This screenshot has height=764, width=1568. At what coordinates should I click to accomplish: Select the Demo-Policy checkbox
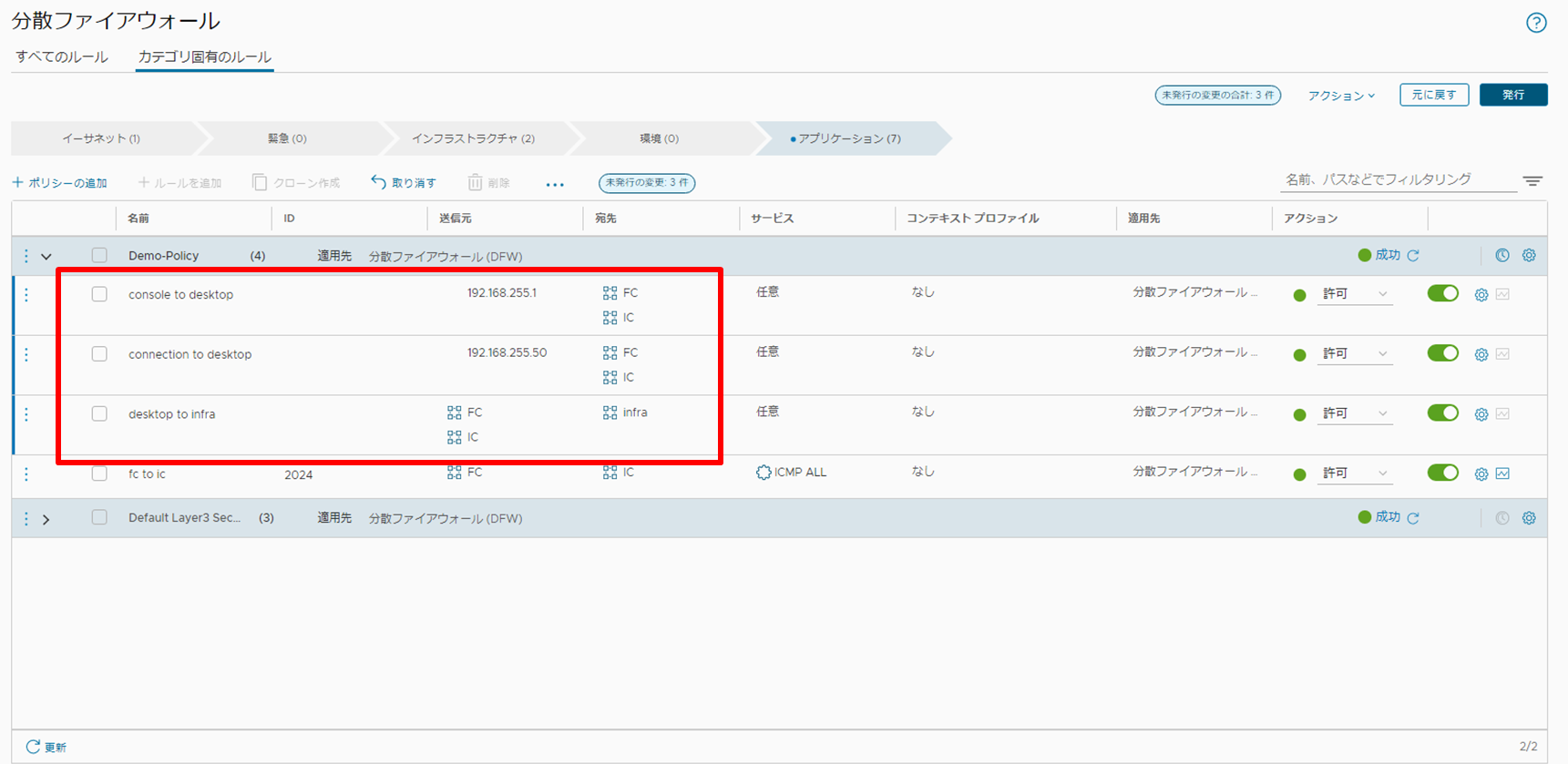click(99, 256)
